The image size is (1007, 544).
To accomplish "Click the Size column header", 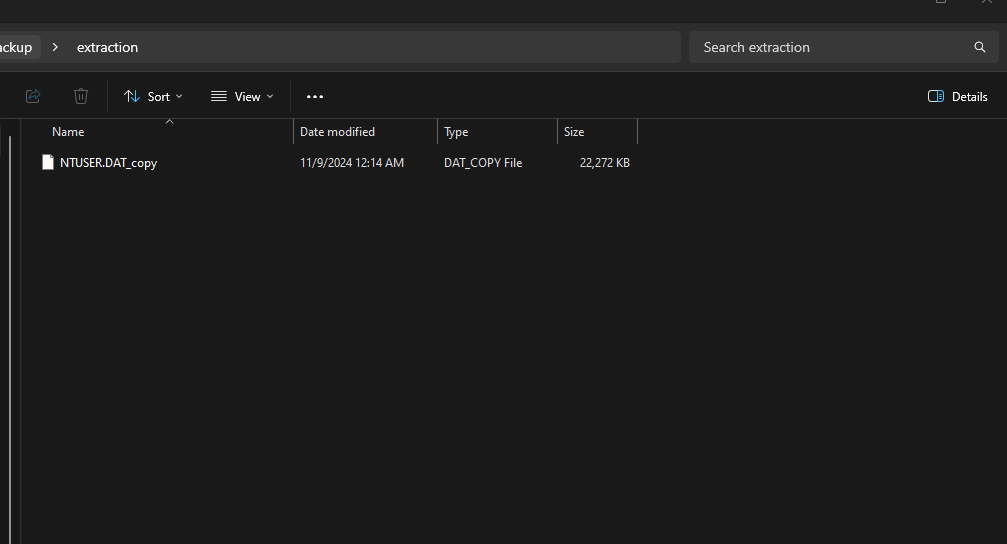I will pos(574,132).
